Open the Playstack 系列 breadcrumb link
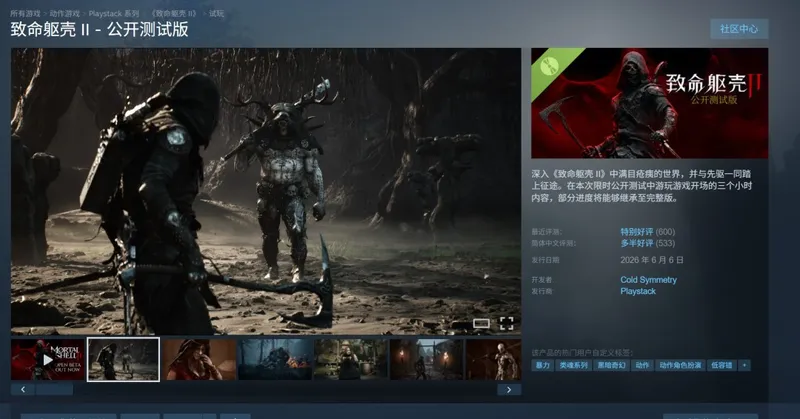Screen dimensions: 800x419 click(x=114, y=13)
